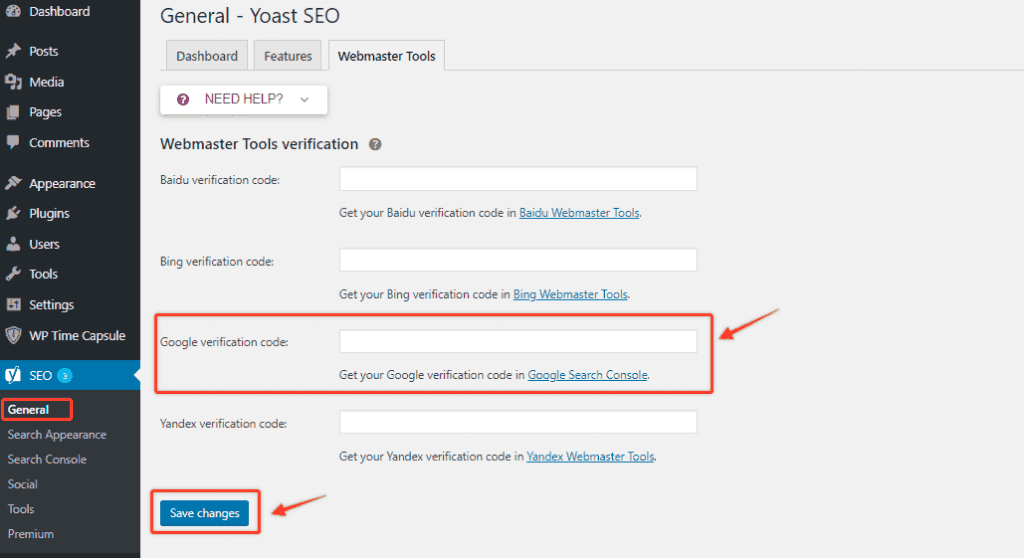The width and height of the screenshot is (1024, 558).
Task: Click the Appearance paintbrush icon
Action: click(13, 183)
